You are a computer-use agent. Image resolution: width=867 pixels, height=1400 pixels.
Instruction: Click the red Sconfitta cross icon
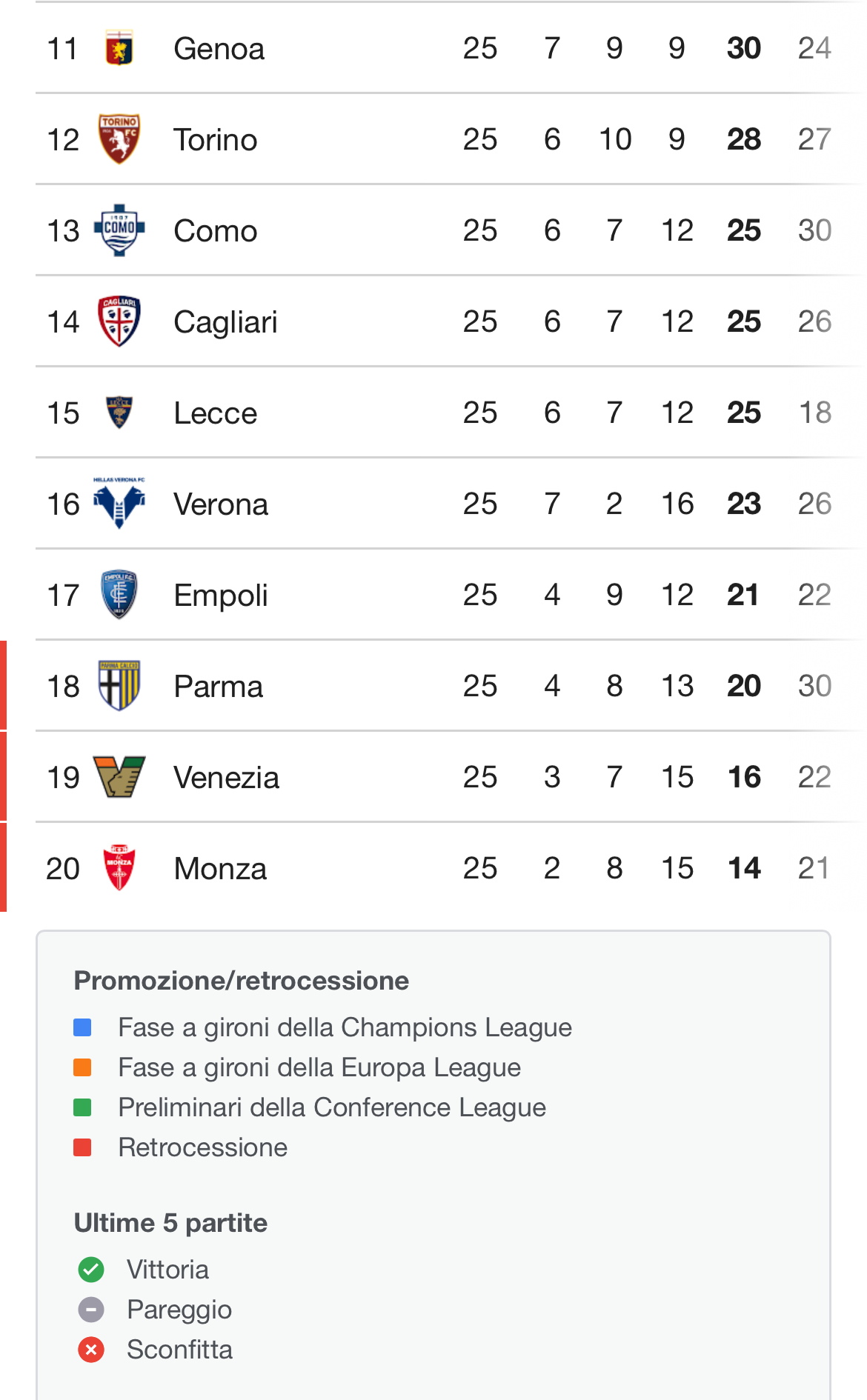91,1350
